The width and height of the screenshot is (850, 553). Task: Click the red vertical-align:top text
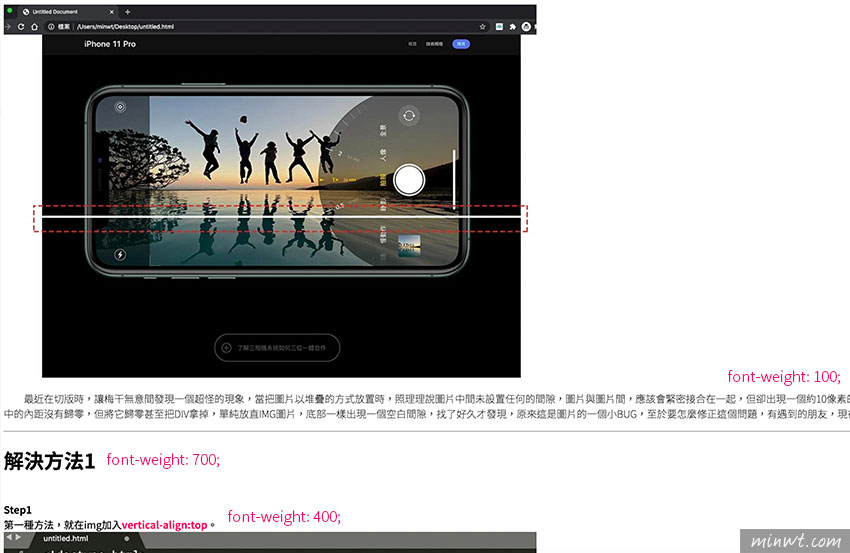(x=165, y=525)
